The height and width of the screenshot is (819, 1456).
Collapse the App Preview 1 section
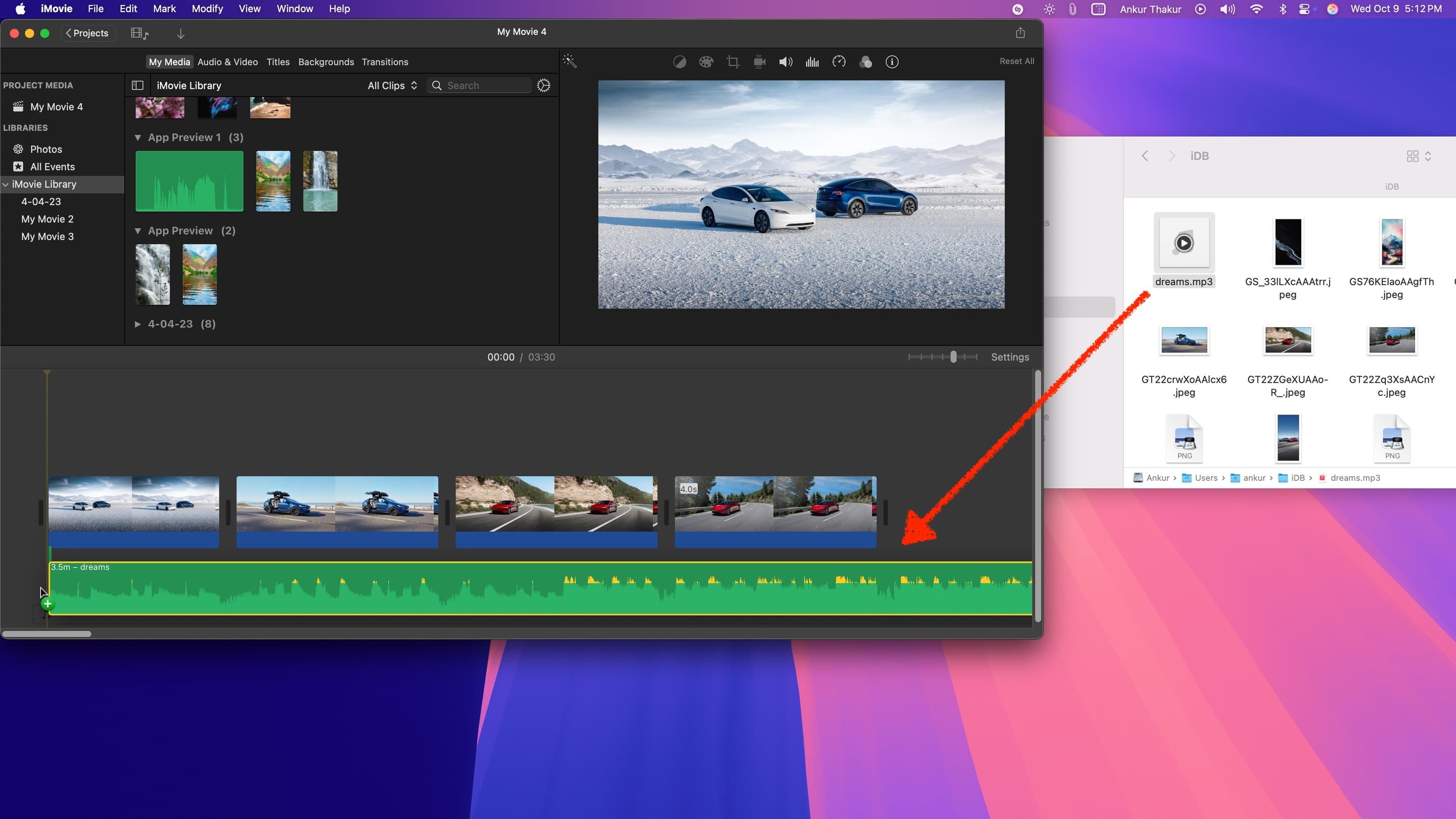click(139, 138)
